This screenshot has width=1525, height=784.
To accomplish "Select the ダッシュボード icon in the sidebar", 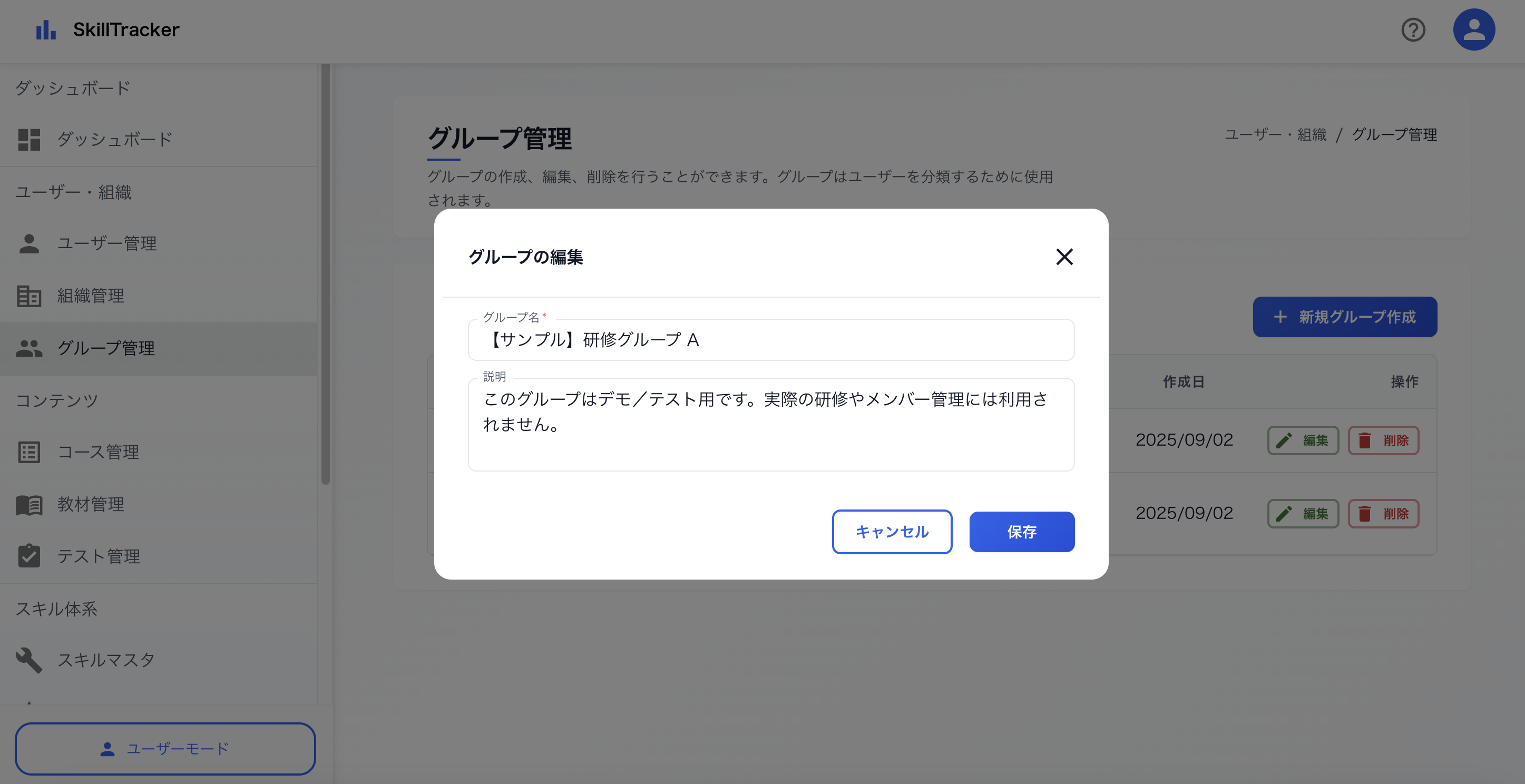I will [x=28, y=140].
